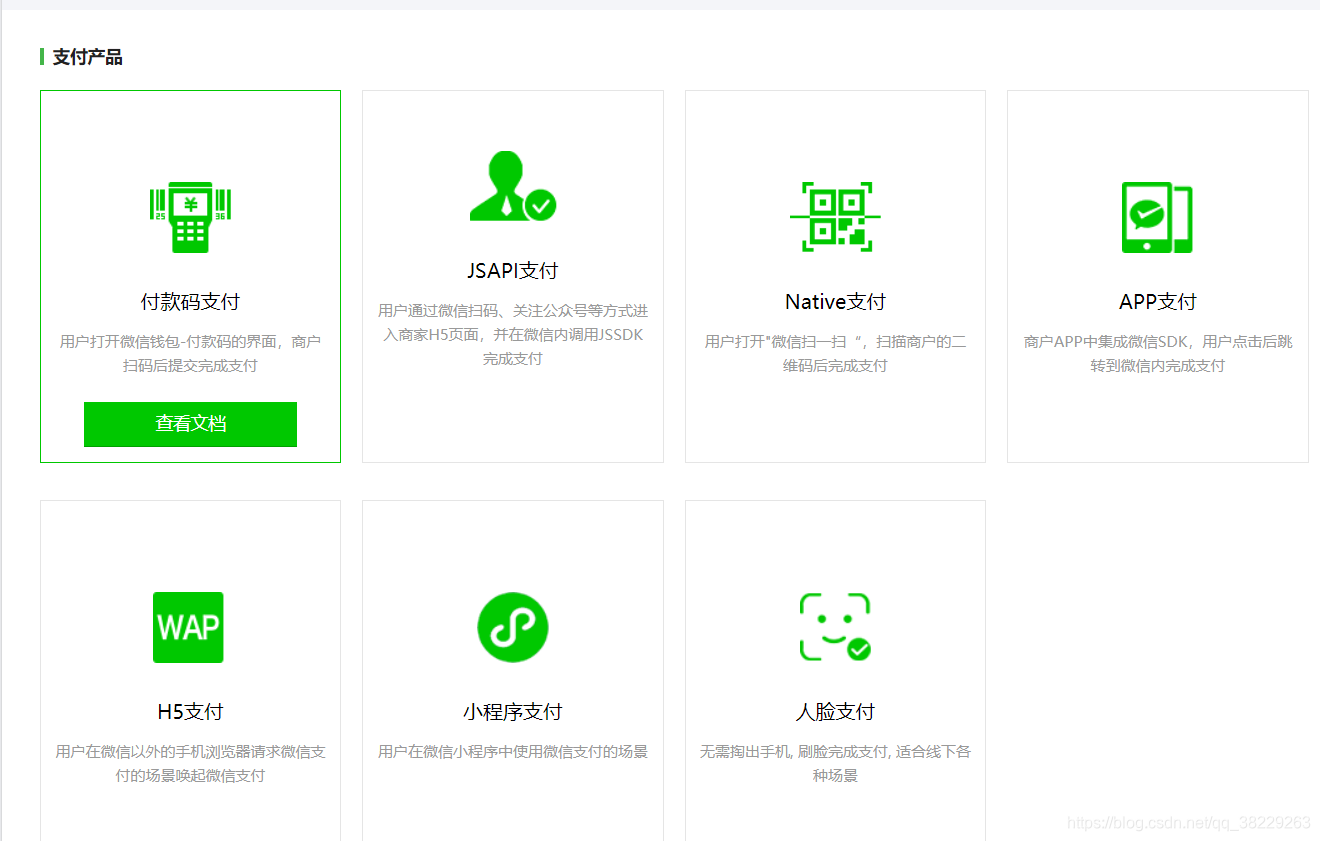Choose the APP支付 title
Viewport: 1320px width, 841px height.
point(1157,302)
